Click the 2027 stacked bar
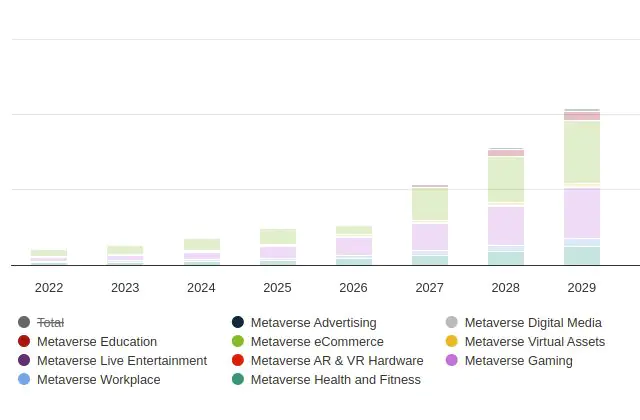 pos(430,225)
